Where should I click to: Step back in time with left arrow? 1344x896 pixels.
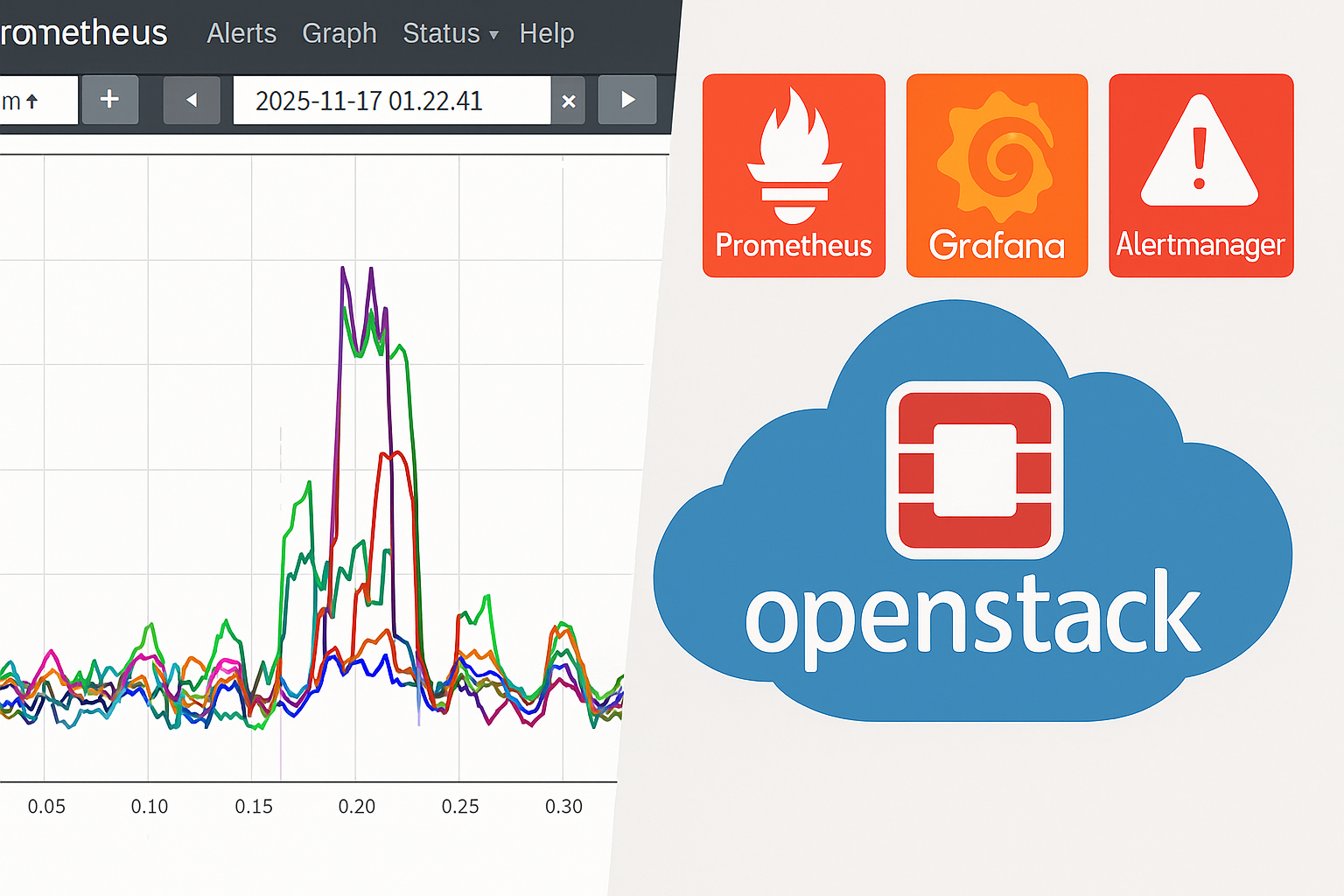[x=192, y=100]
